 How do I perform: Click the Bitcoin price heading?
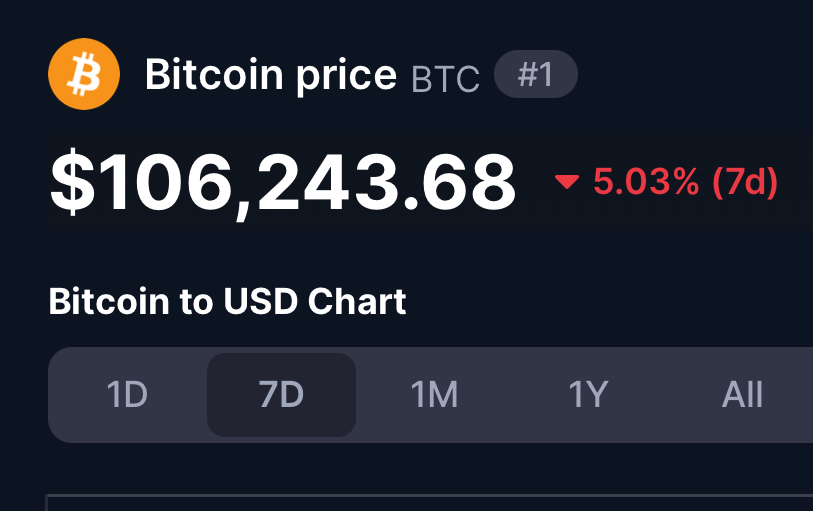271,75
